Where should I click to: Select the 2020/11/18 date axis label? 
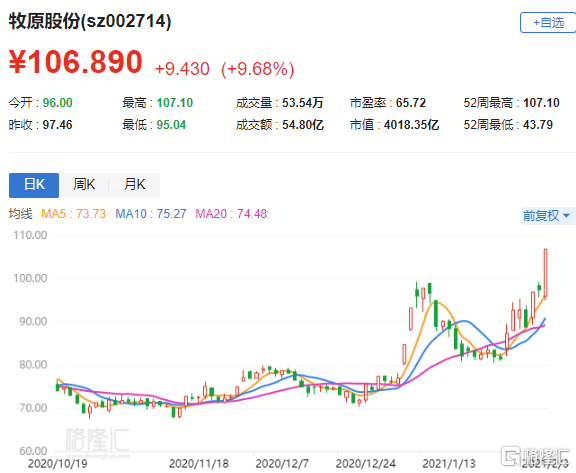click(x=199, y=463)
